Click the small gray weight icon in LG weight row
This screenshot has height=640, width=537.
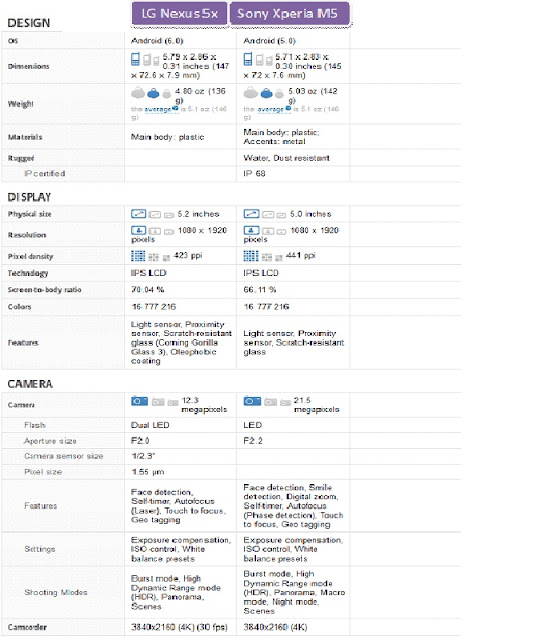(166, 95)
